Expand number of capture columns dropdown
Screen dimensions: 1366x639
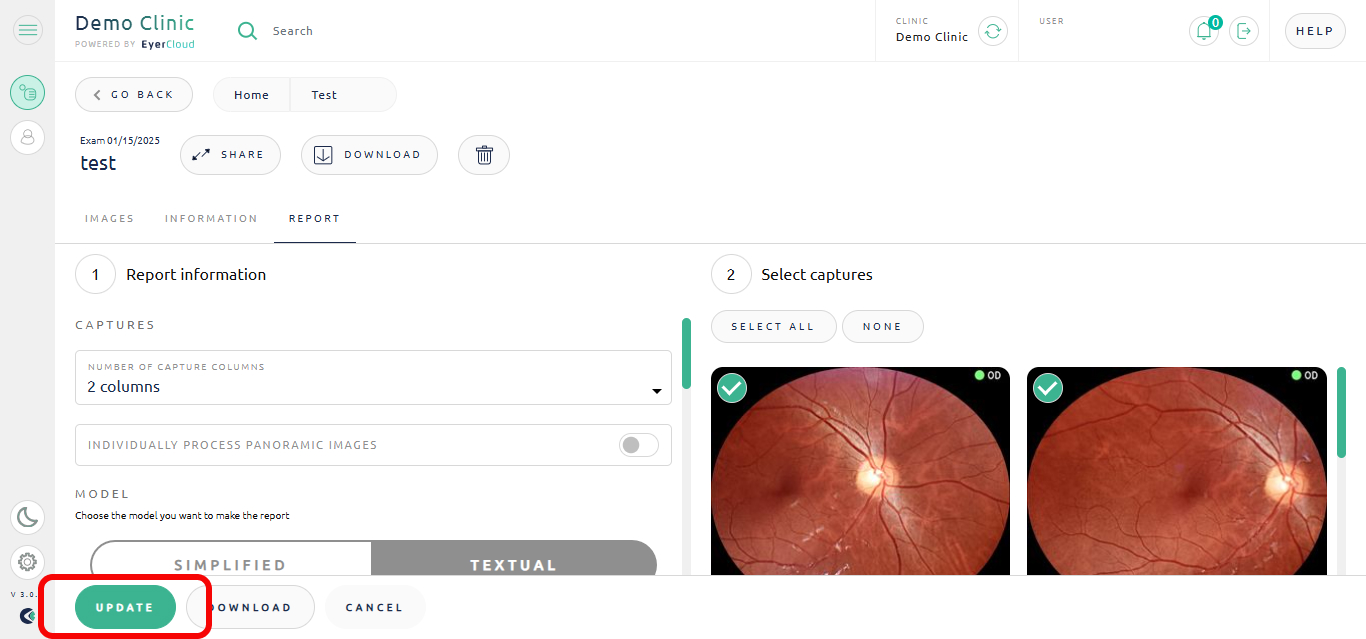[373, 378]
